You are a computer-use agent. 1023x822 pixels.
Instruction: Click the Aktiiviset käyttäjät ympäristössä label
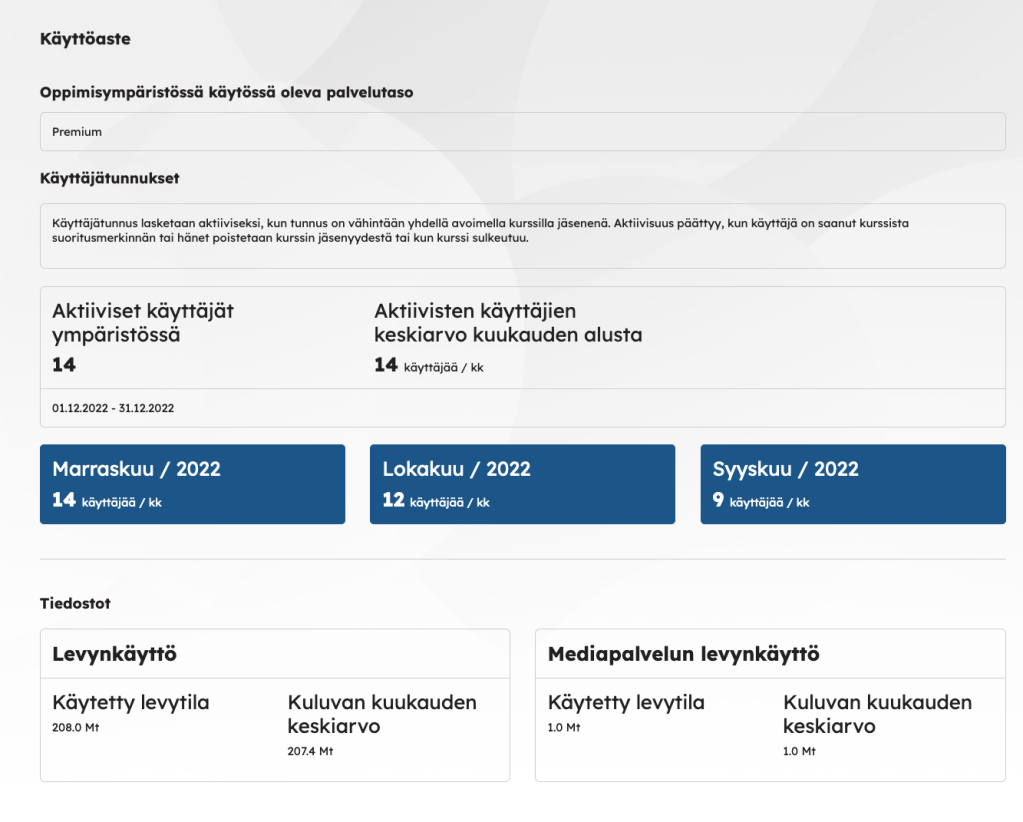143,323
